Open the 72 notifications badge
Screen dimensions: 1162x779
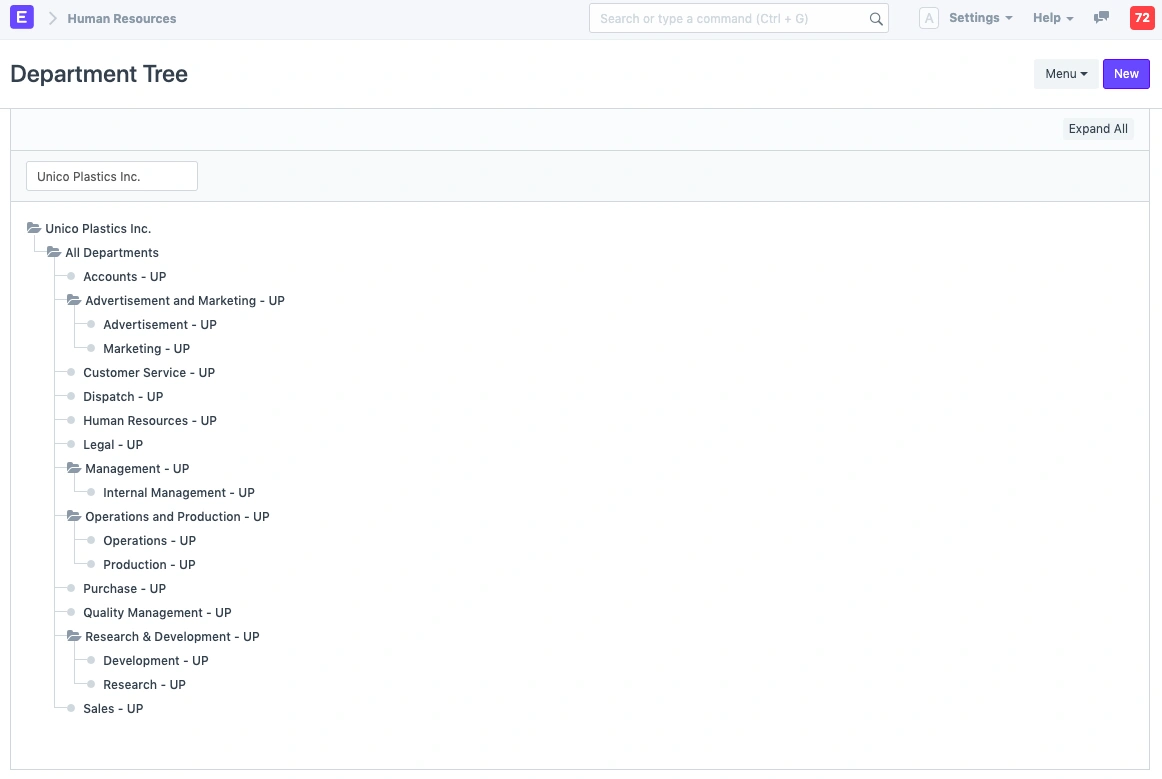[x=1141, y=18]
